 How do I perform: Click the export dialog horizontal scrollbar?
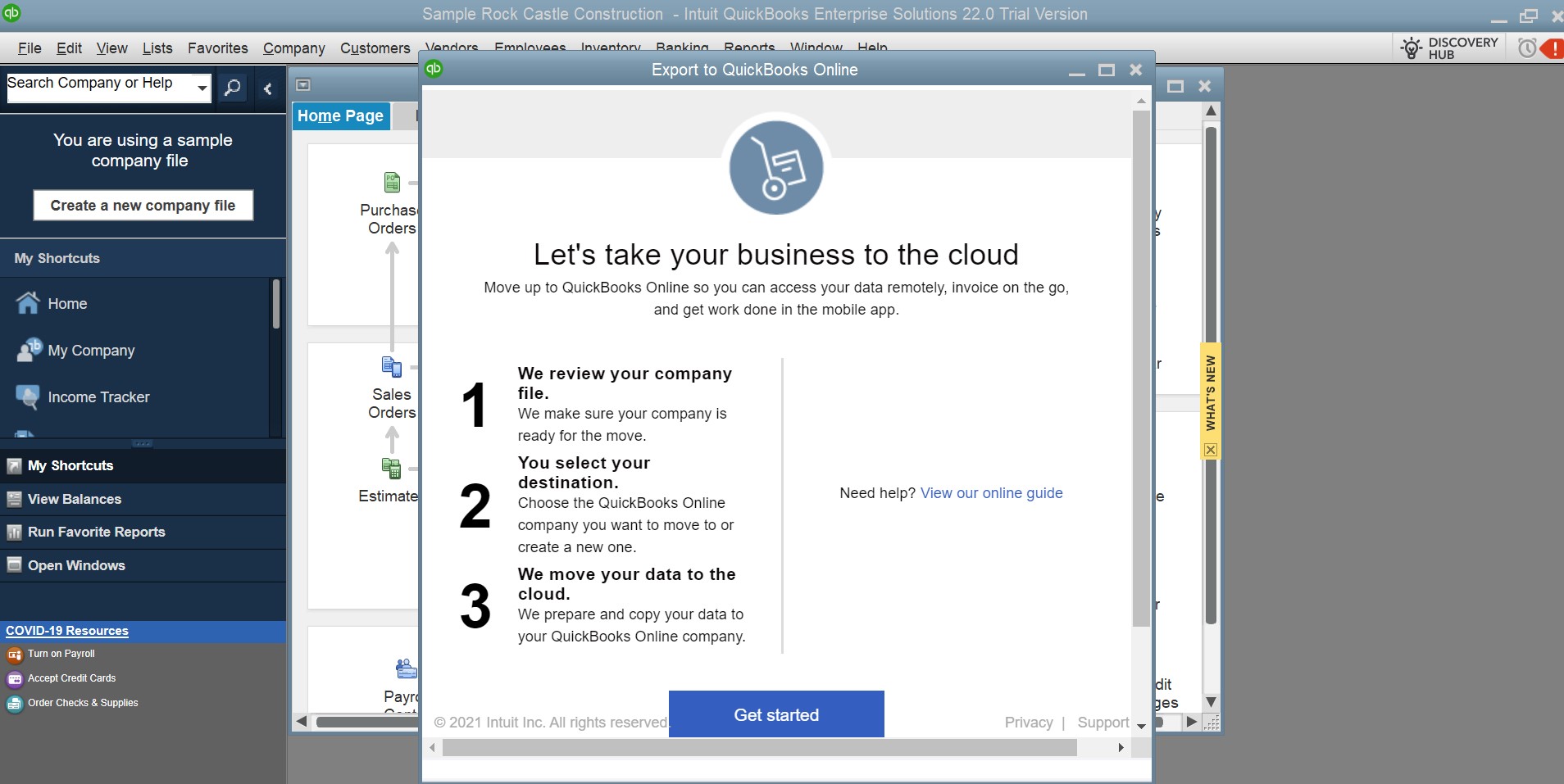[759, 747]
